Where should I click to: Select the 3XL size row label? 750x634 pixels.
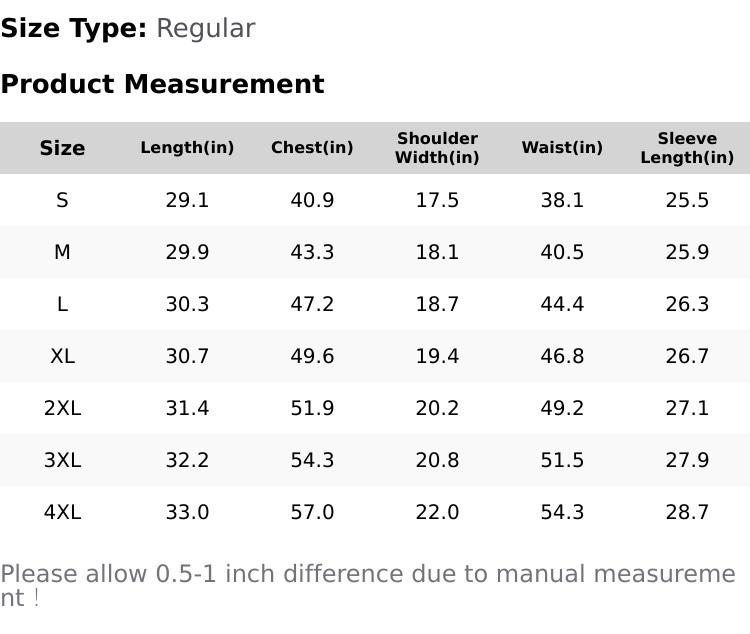(x=62, y=460)
